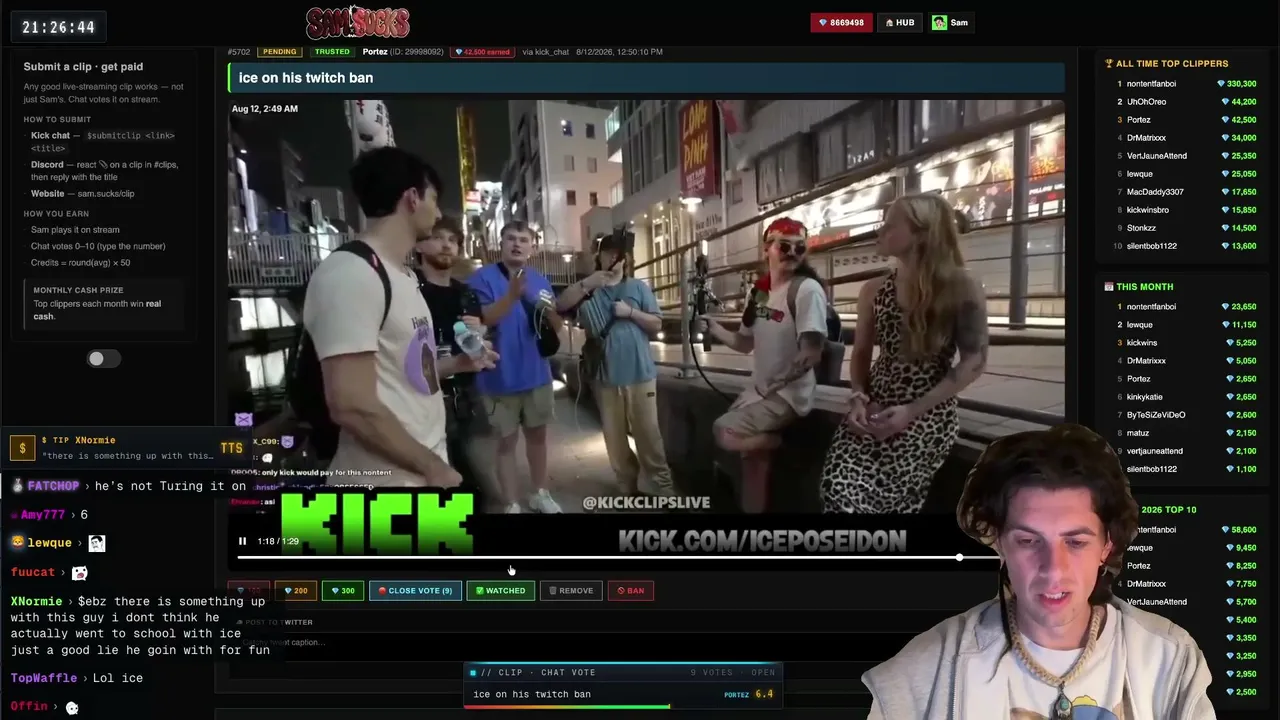
Task: Select Stonkzz in the all-time leaderboard
Action: (1141, 228)
